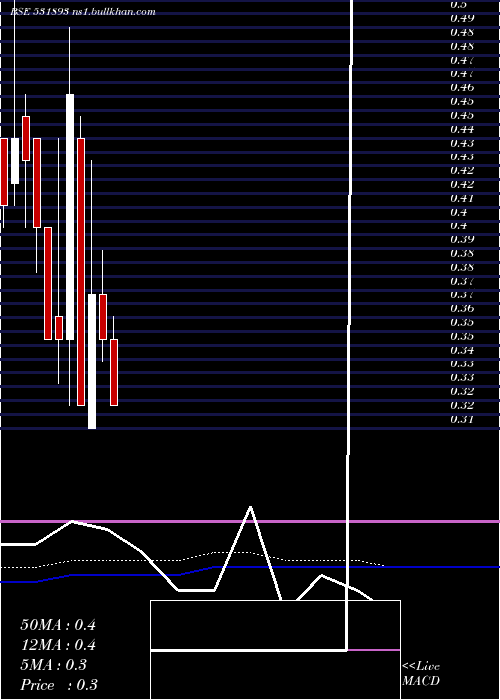Click the 5MA : 0.3 value

pos(54,665)
